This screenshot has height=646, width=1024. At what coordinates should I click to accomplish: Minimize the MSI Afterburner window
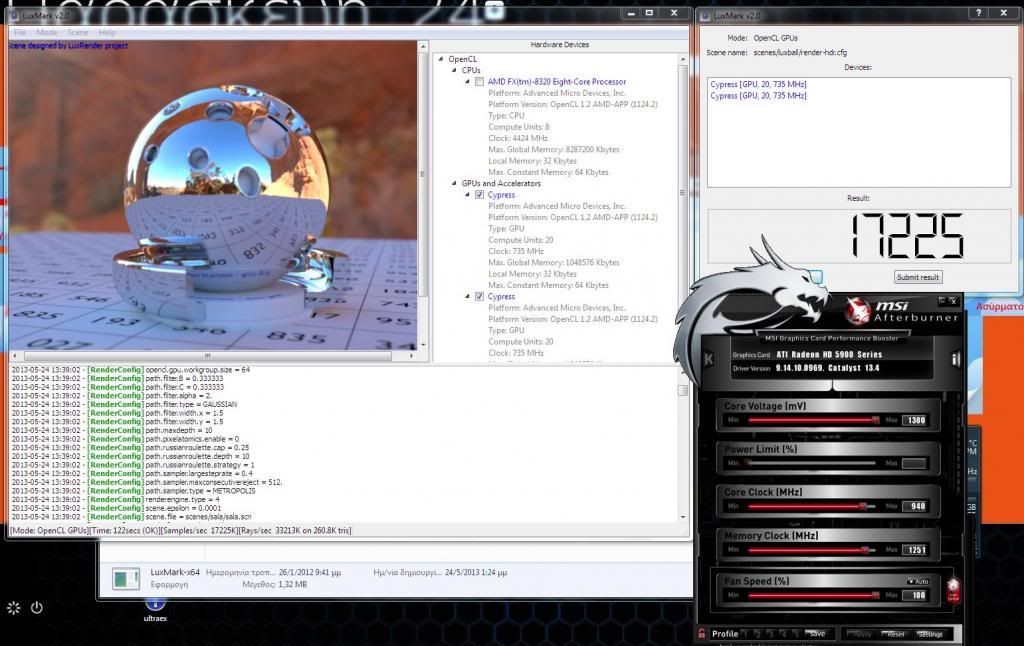tap(942, 300)
